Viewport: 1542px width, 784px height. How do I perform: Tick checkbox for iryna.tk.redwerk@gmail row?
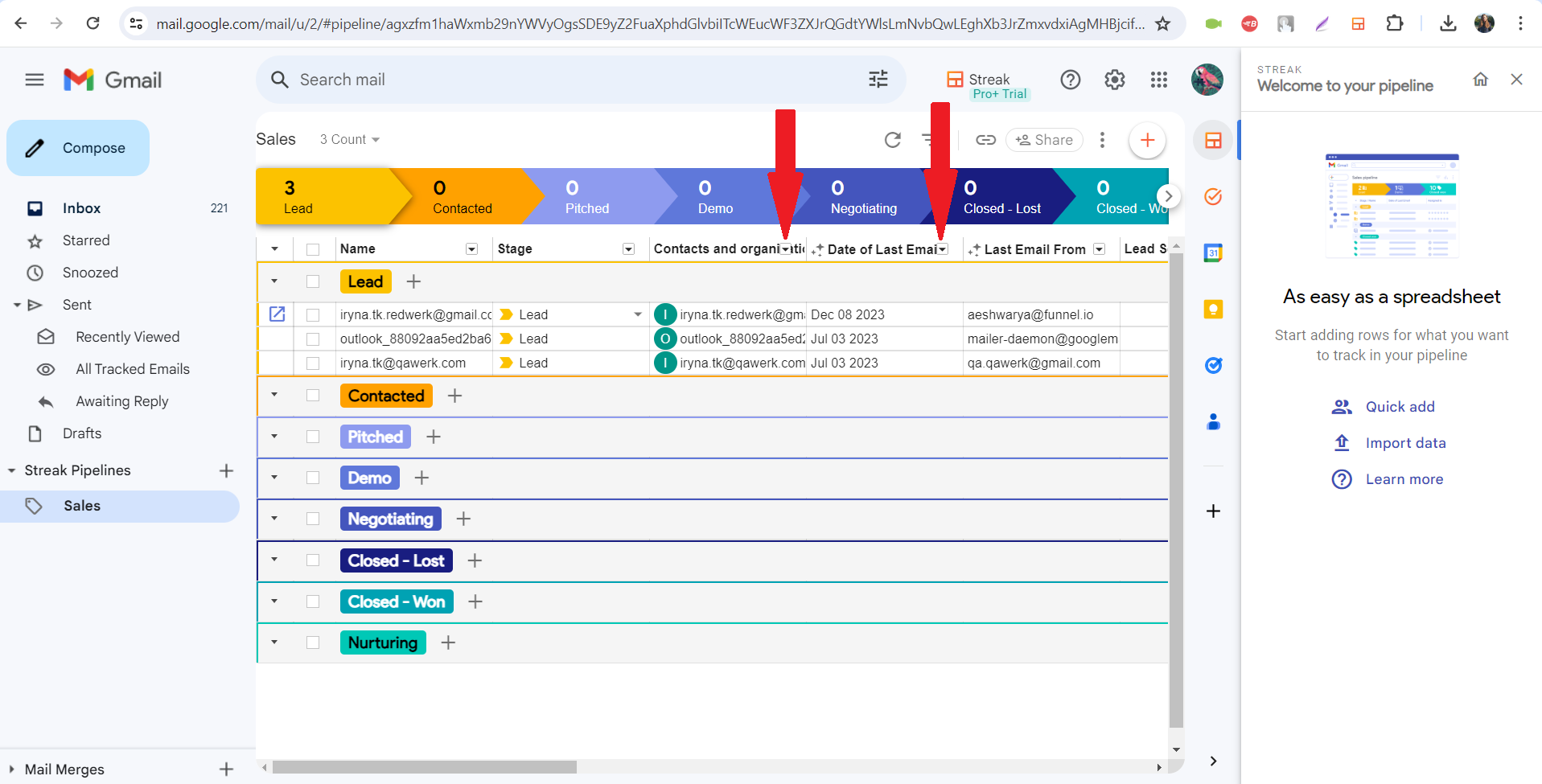click(313, 315)
